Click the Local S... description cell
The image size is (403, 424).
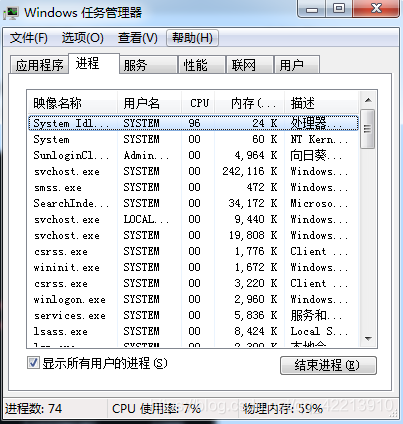click(x=319, y=331)
